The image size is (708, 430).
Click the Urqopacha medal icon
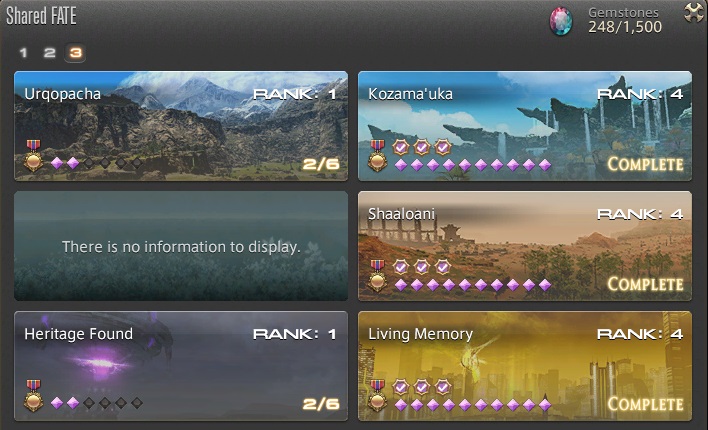pyautogui.click(x=33, y=155)
